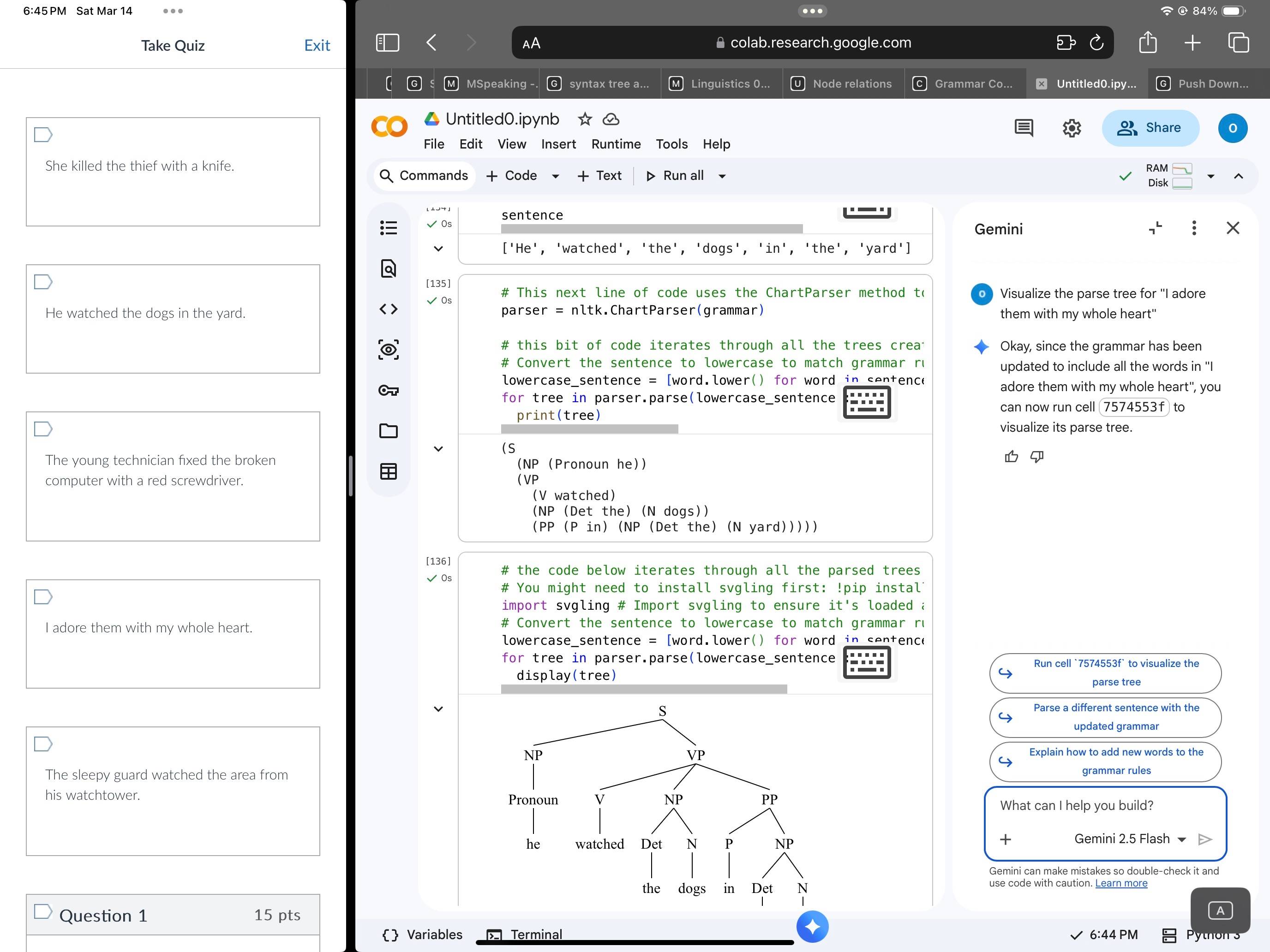The height and width of the screenshot is (952, 1270).
Task: Collapse the Colab header chevron
Action: pos(1239,176)
